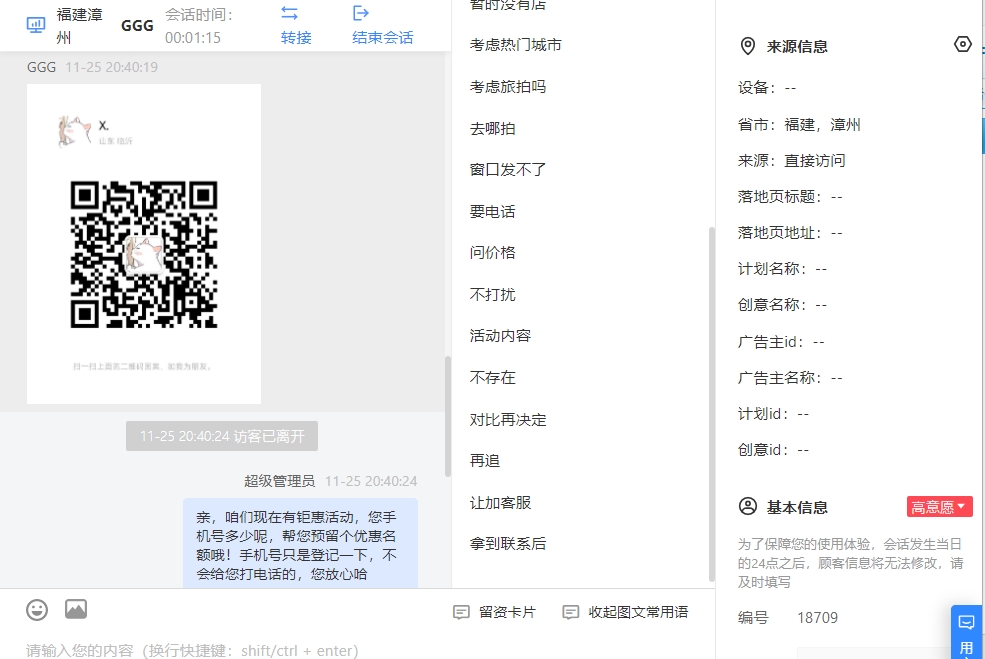Select quick phrase 不存在

tap(492, 378)
